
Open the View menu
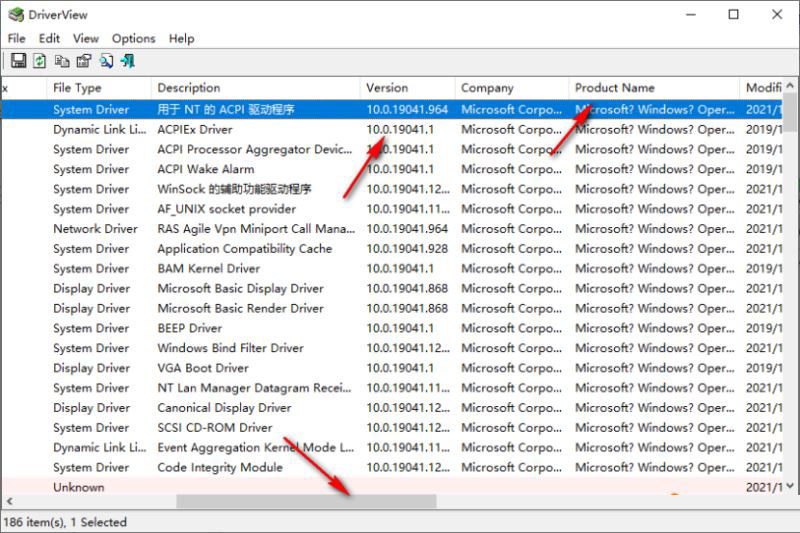coord(86,39)
